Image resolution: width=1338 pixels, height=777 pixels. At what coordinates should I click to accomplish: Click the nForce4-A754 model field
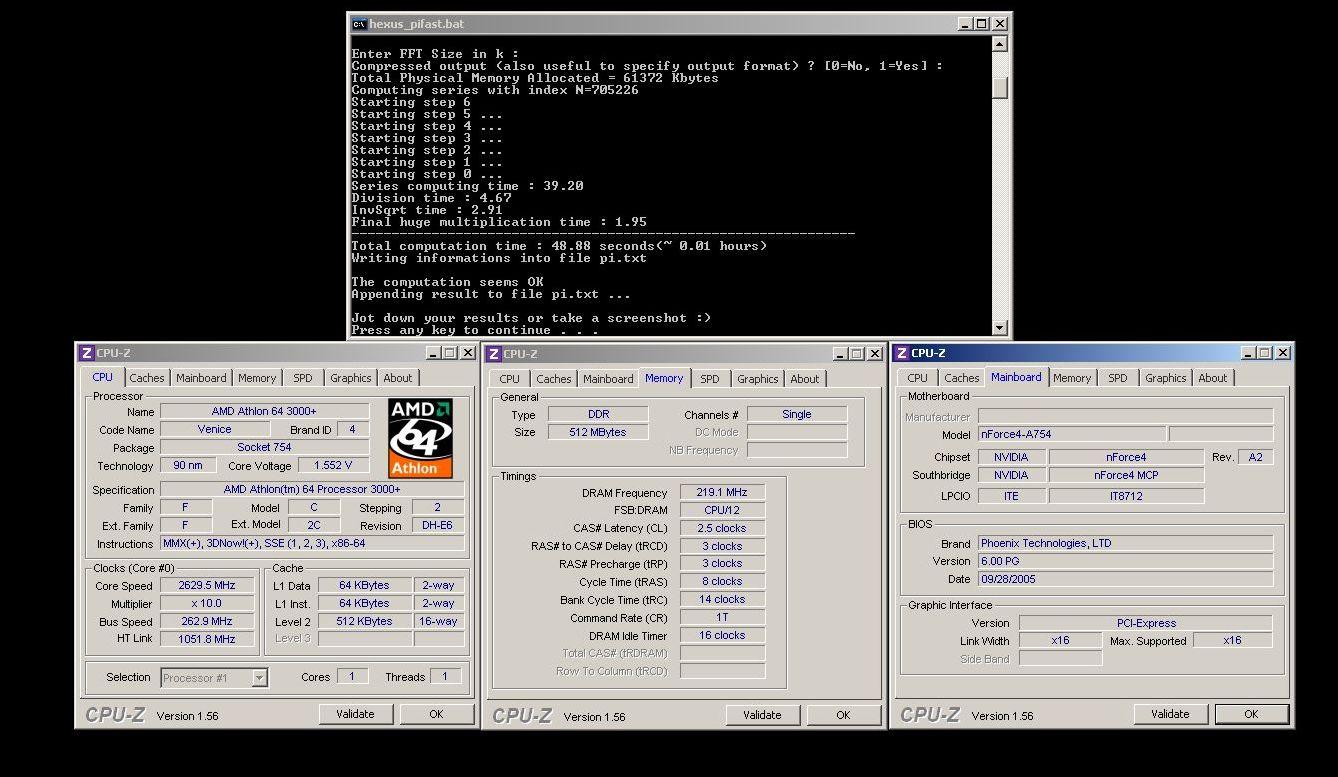1071,434
